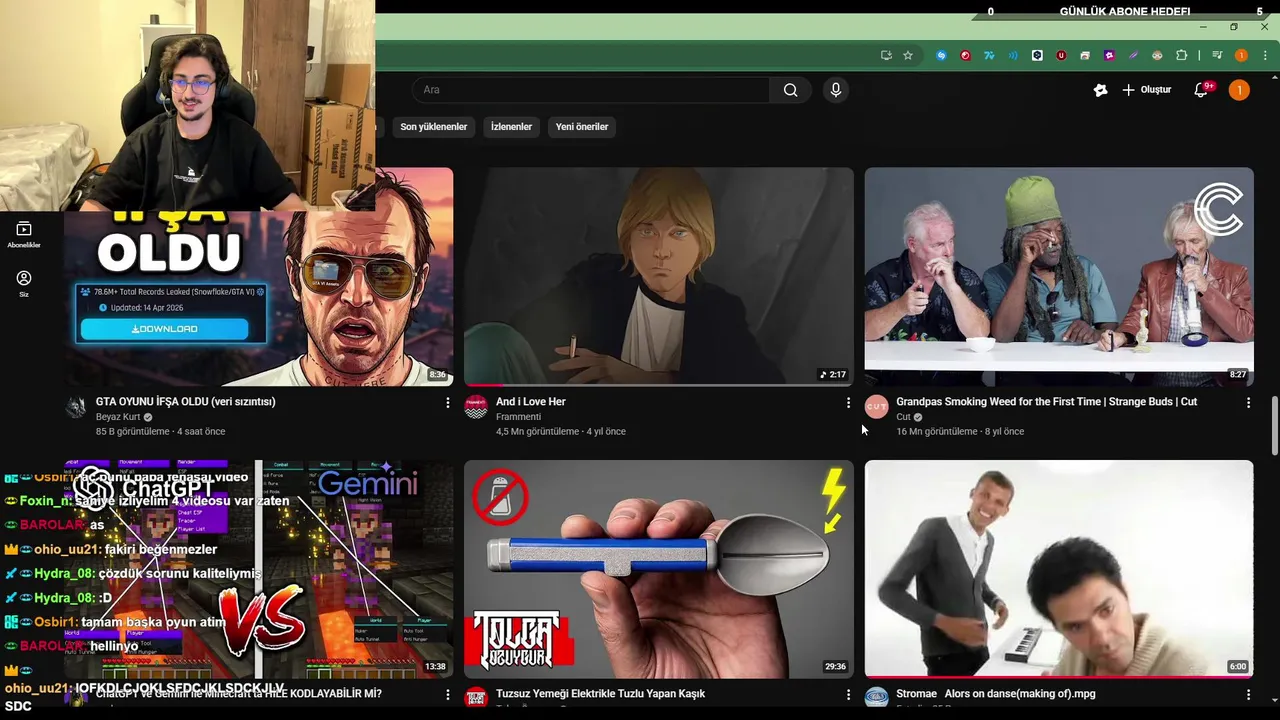Open video title GTA OYUNU İFŞA OLDU

coord(185,402)
